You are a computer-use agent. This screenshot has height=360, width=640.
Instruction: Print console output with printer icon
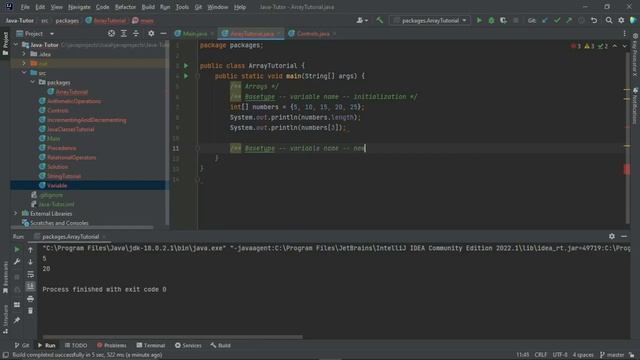tap(30, 299)
